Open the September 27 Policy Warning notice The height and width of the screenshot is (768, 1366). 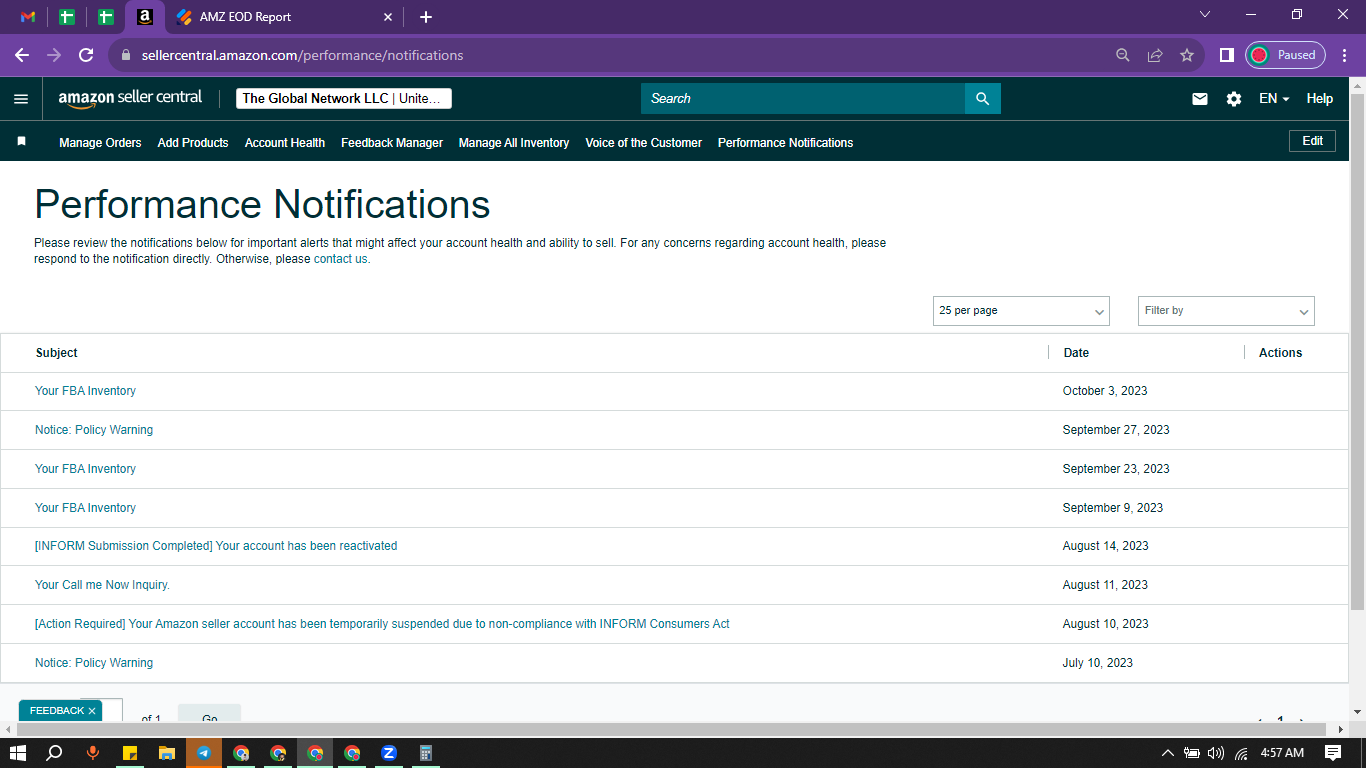[x=94, y=430]
